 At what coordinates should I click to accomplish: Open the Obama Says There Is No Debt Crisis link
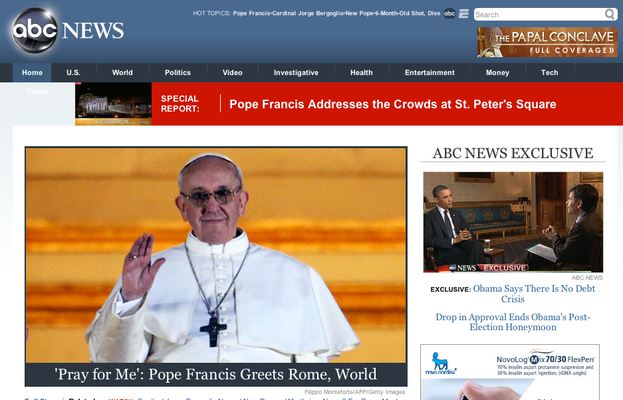pyautogui.click(x=534, y=294)
